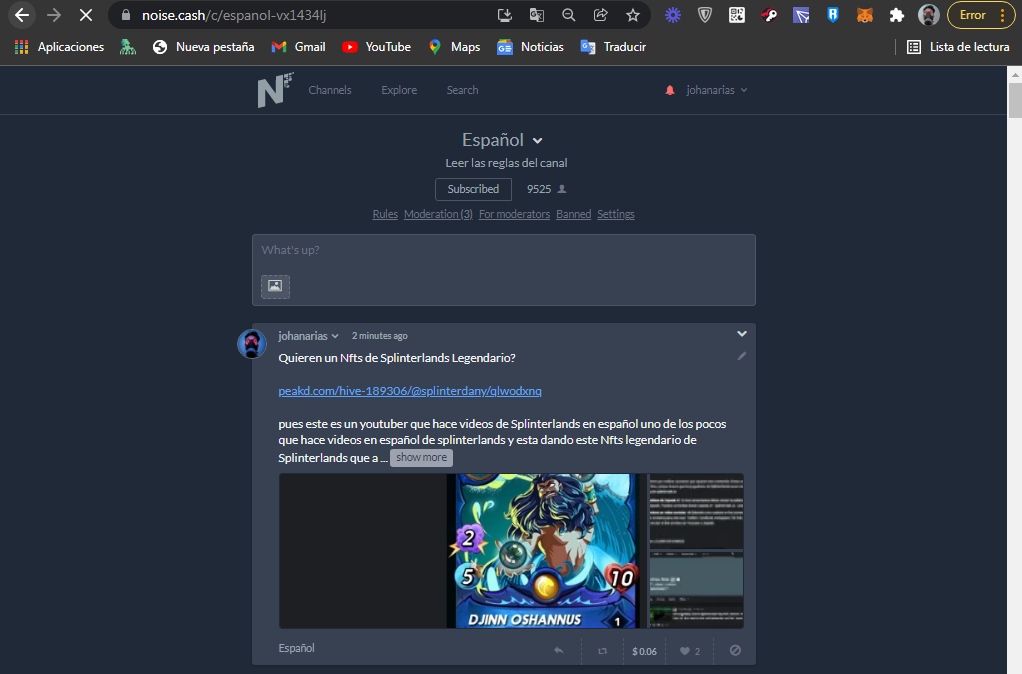Open the shield extension icon
Image resolution: width=1022 pixels, height=674 pixels.
click(705, 15)
